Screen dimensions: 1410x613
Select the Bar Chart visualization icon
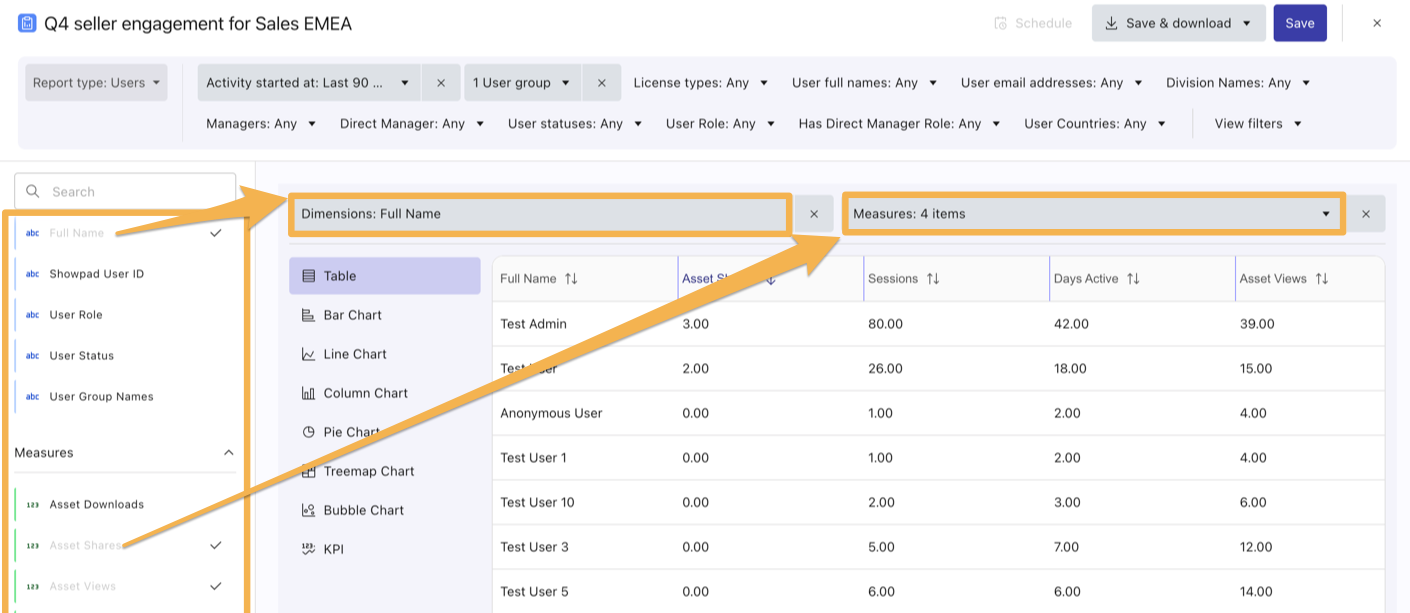(308, 315)
